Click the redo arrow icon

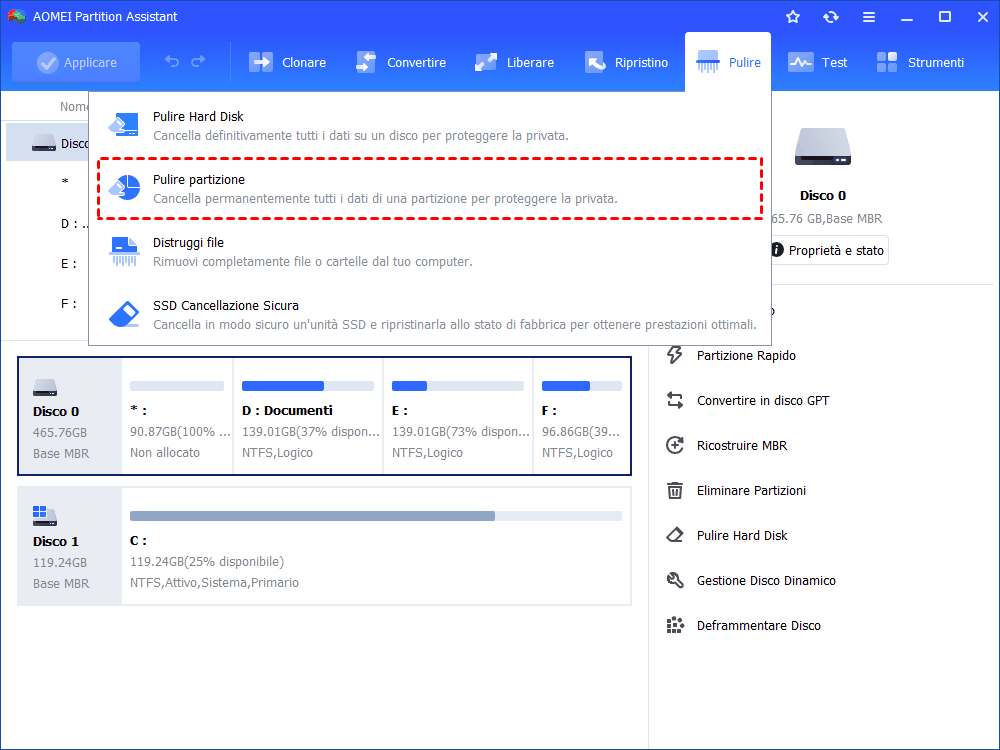tap(198, 61)
